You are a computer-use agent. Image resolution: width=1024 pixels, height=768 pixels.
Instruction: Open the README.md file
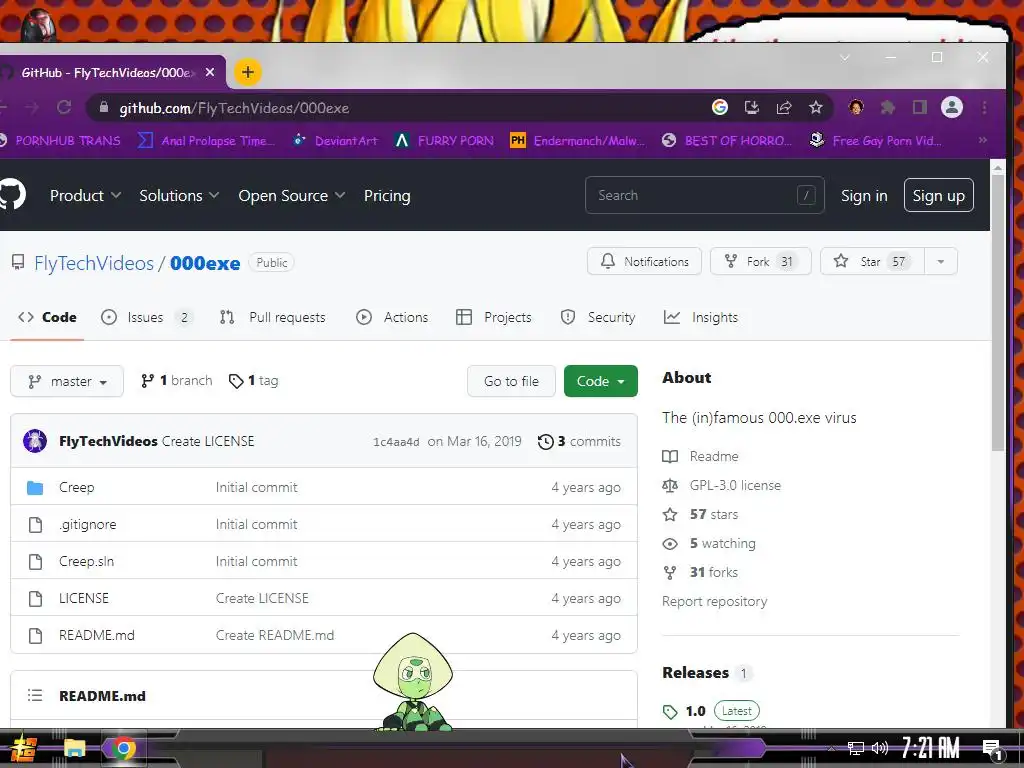(x=97, y=635)
